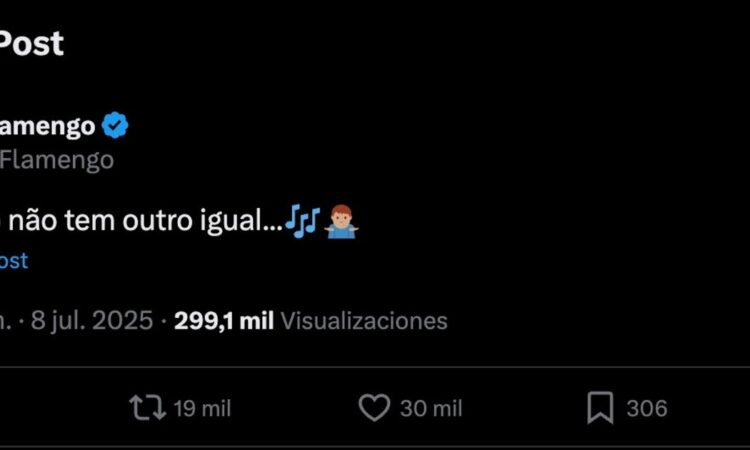
Task: Open the @Flamengo handle link
Action: 56,160
